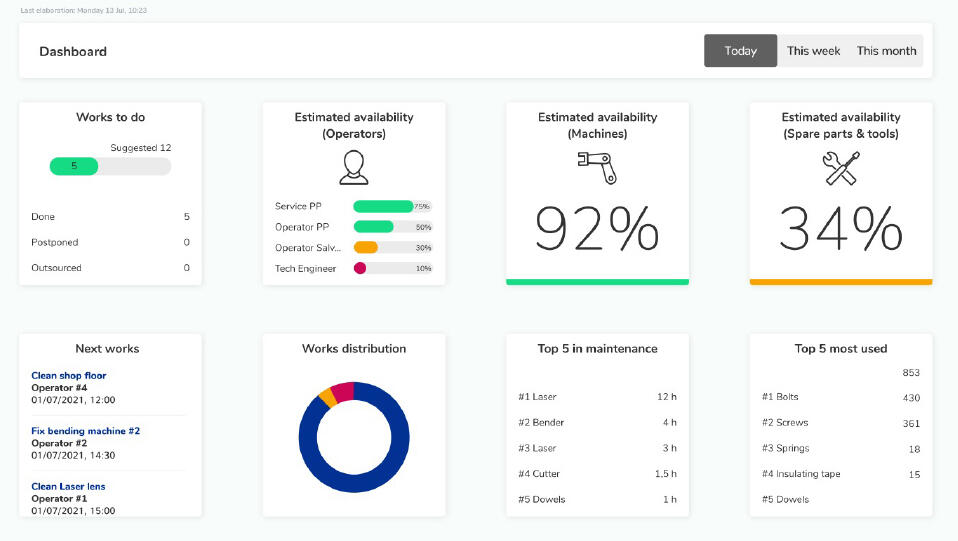Viewport: 958px width, 541px height.
Task: Select the Today time range
Action: pyautogui.click(x=740, y=51)
